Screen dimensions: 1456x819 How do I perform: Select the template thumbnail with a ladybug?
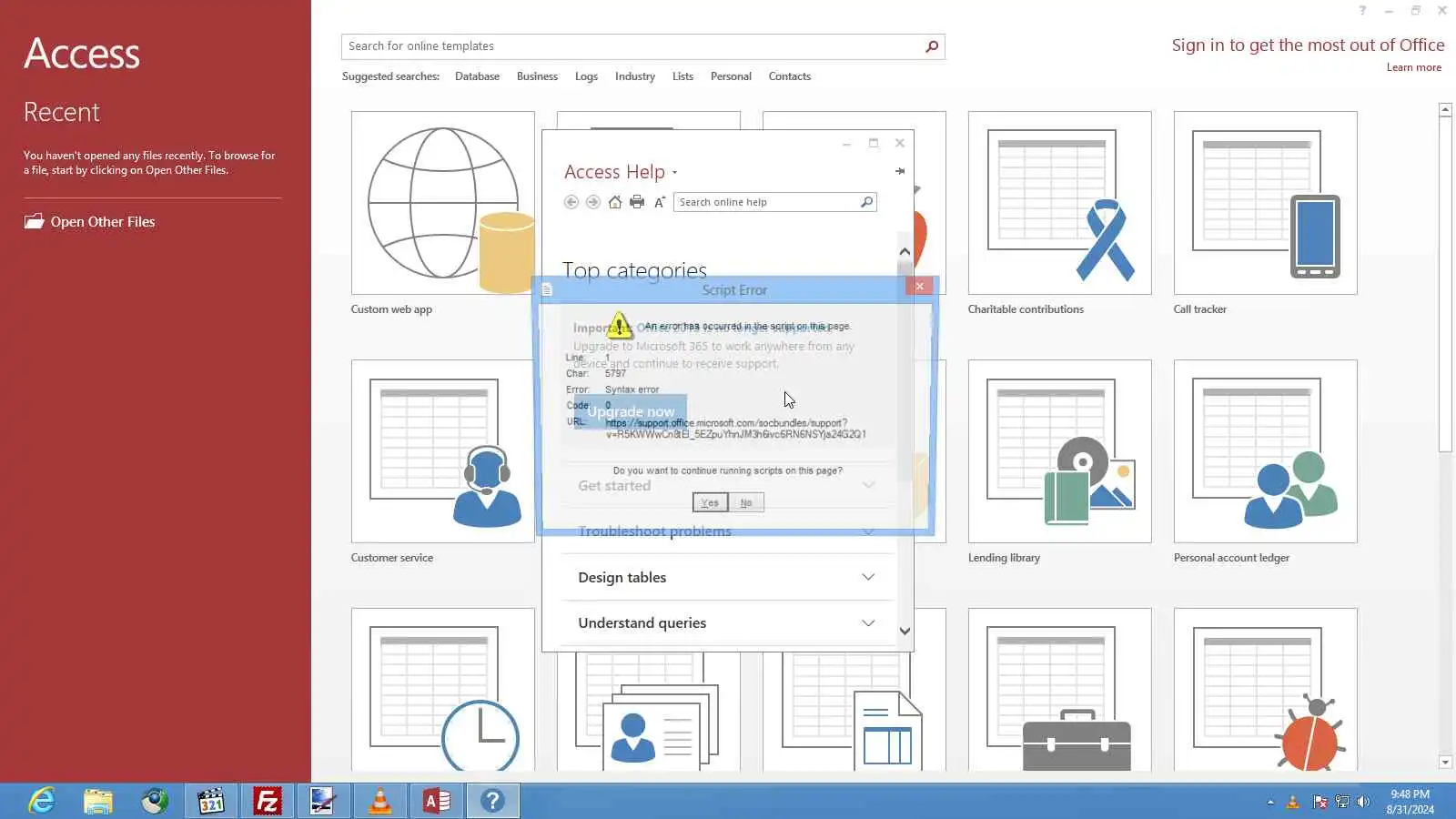point(1265,689)
